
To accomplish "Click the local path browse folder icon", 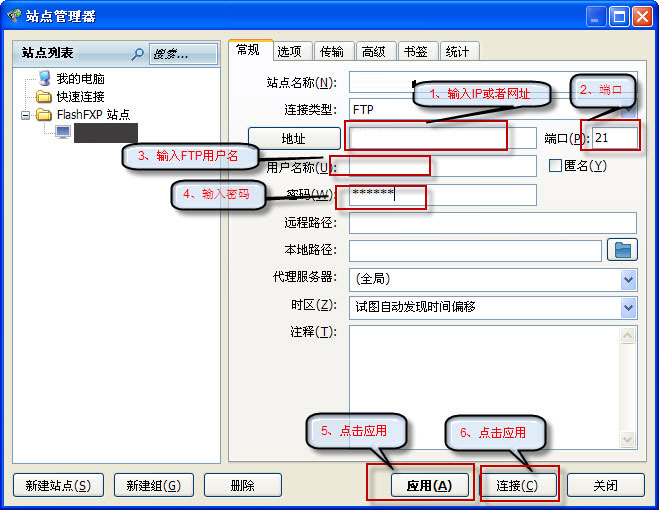I will 623,250.
